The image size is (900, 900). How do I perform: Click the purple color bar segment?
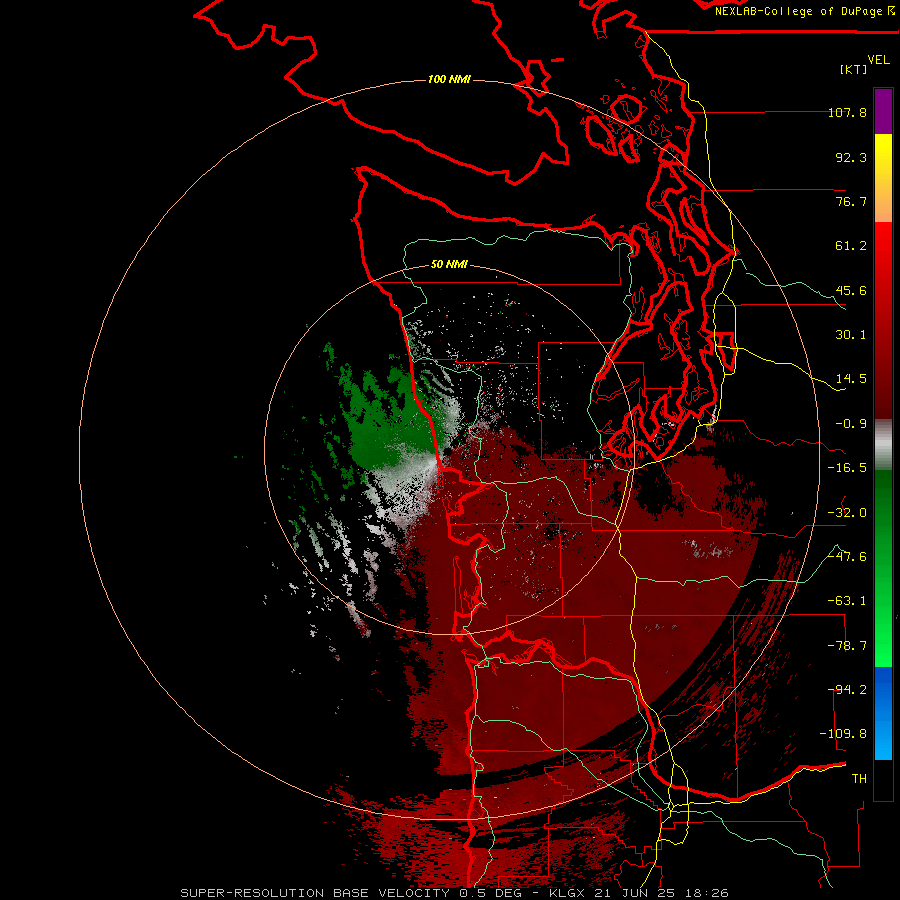click(x=883, y=111)
